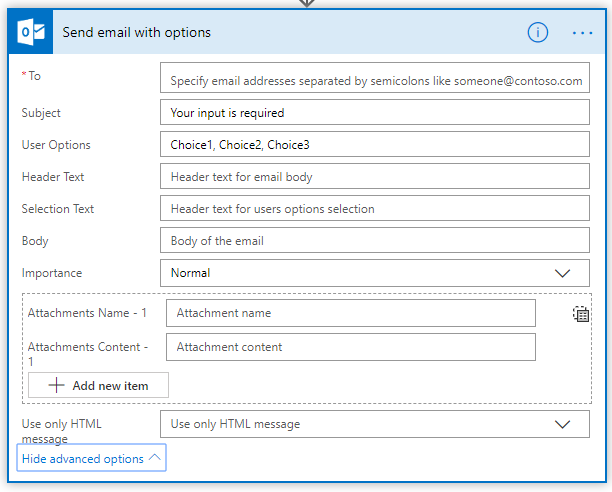Click the Hide advanced options link text

pos(83,458)
